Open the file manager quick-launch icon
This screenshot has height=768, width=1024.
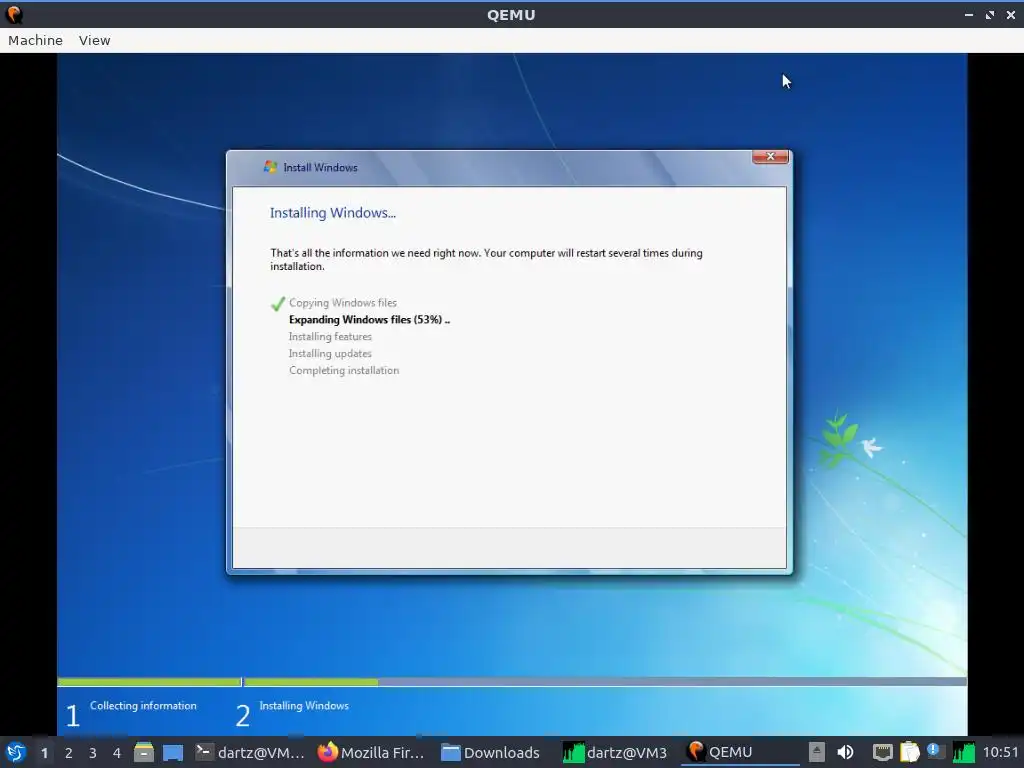(x=144, y=752)
